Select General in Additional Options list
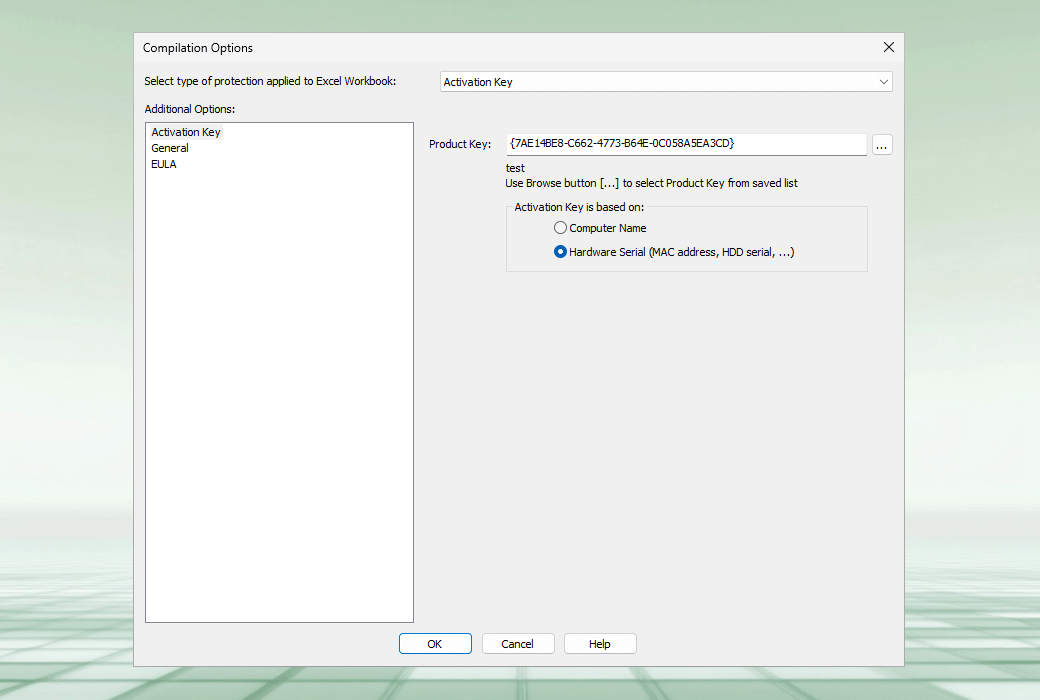The width and height of the screenshot is (1040, 700). pyautogui.click(x=170, y=148)
